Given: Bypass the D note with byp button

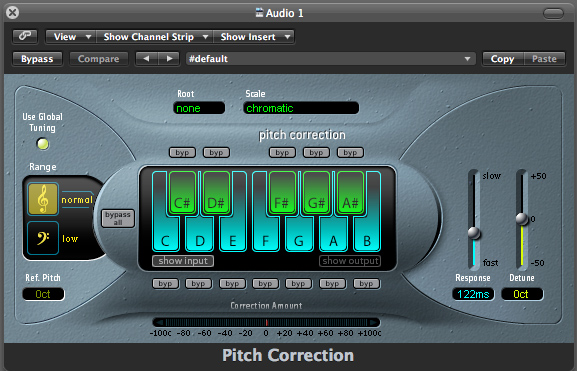Looking at the screenshot, I should pyautogui.click(x=198, y=284).
